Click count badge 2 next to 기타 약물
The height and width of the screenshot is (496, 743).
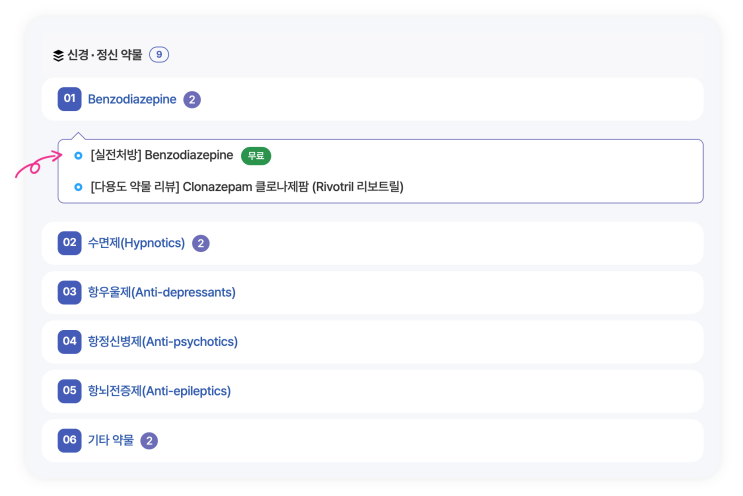[149, 441]
